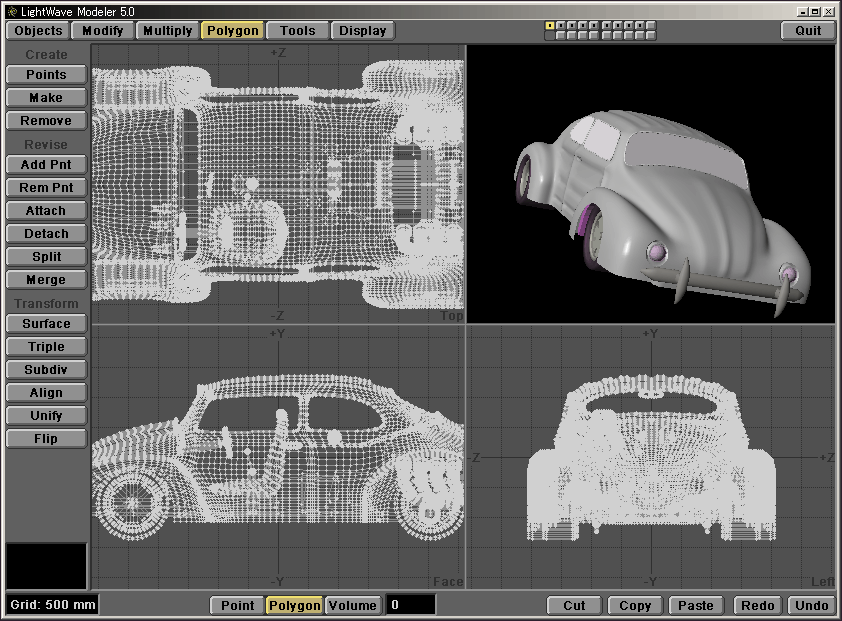The width and height of the screenshot is (842, 621).
Task: Switch to Point selection mode
Action: 237,605
